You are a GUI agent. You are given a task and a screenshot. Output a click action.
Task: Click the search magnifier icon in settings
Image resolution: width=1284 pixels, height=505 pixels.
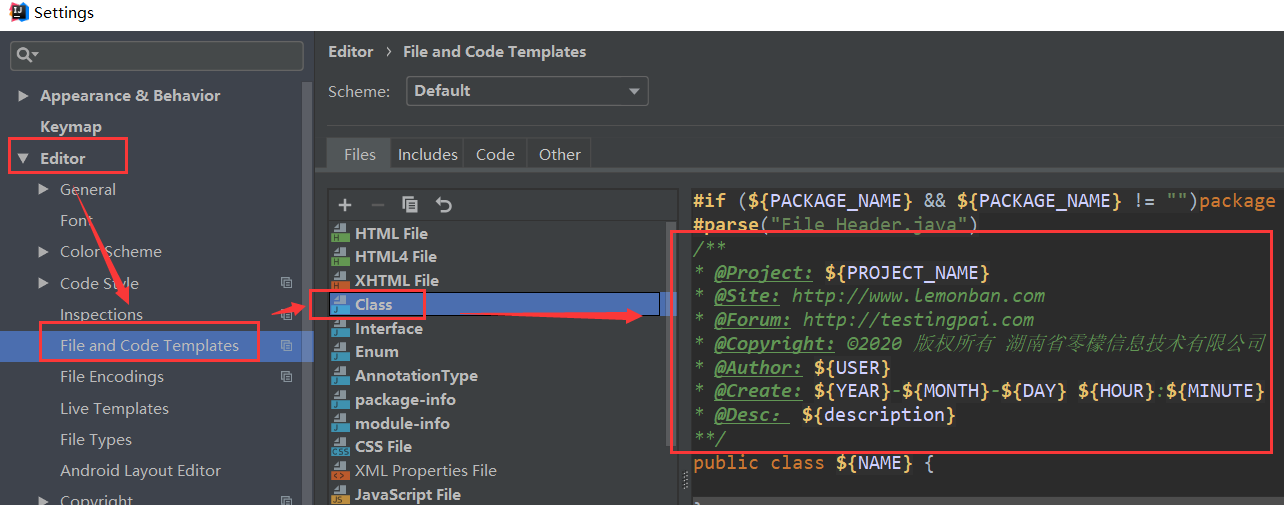click(x=26, y=55)
